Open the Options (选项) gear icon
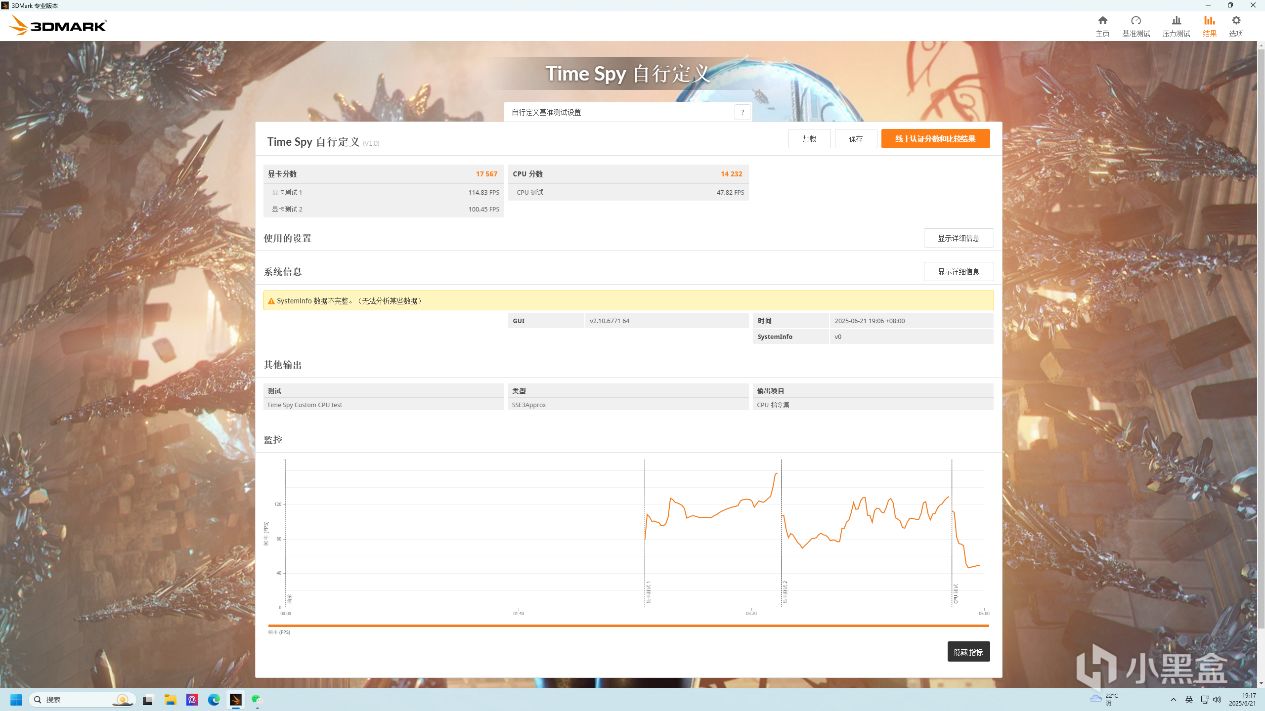This screenshot has width=1265, height=711. tap(1236, 26)
